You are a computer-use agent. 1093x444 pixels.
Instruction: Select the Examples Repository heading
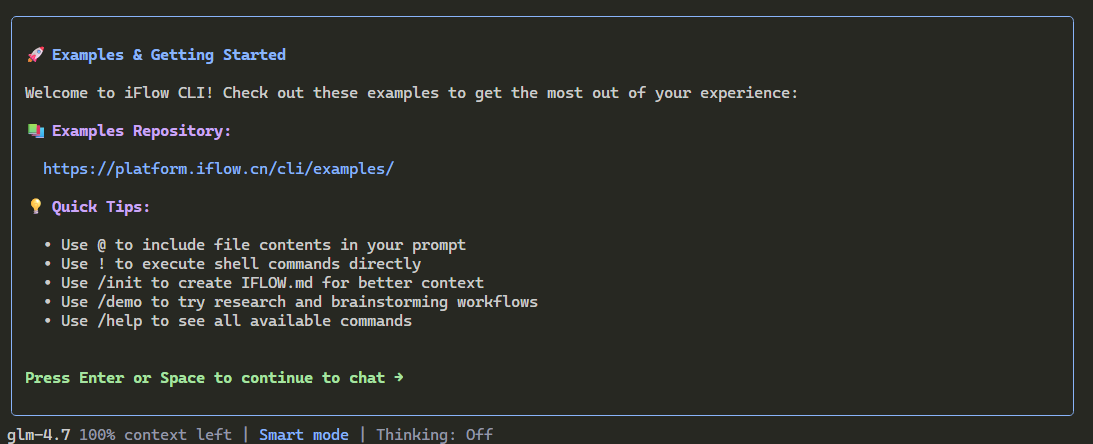click(x=142, y=131)
